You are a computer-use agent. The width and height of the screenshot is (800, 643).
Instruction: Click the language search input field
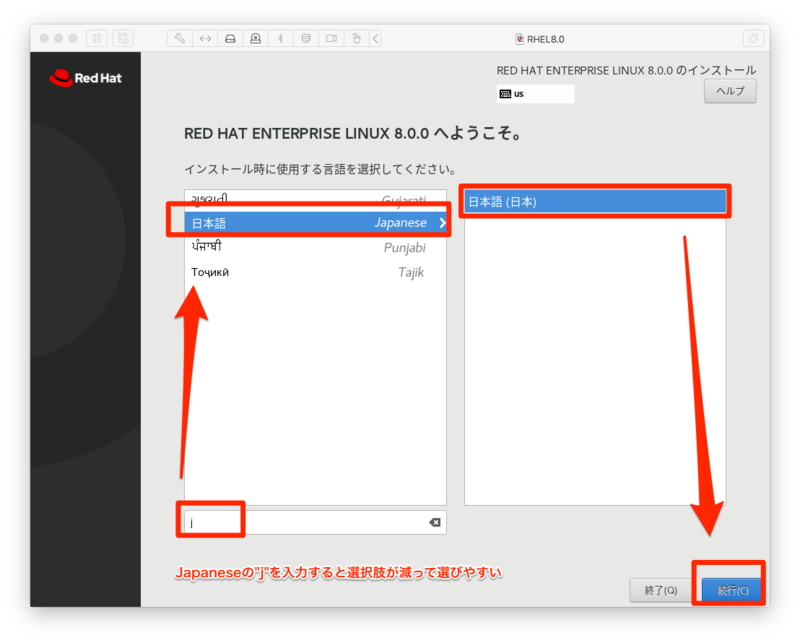click(315, 522)
